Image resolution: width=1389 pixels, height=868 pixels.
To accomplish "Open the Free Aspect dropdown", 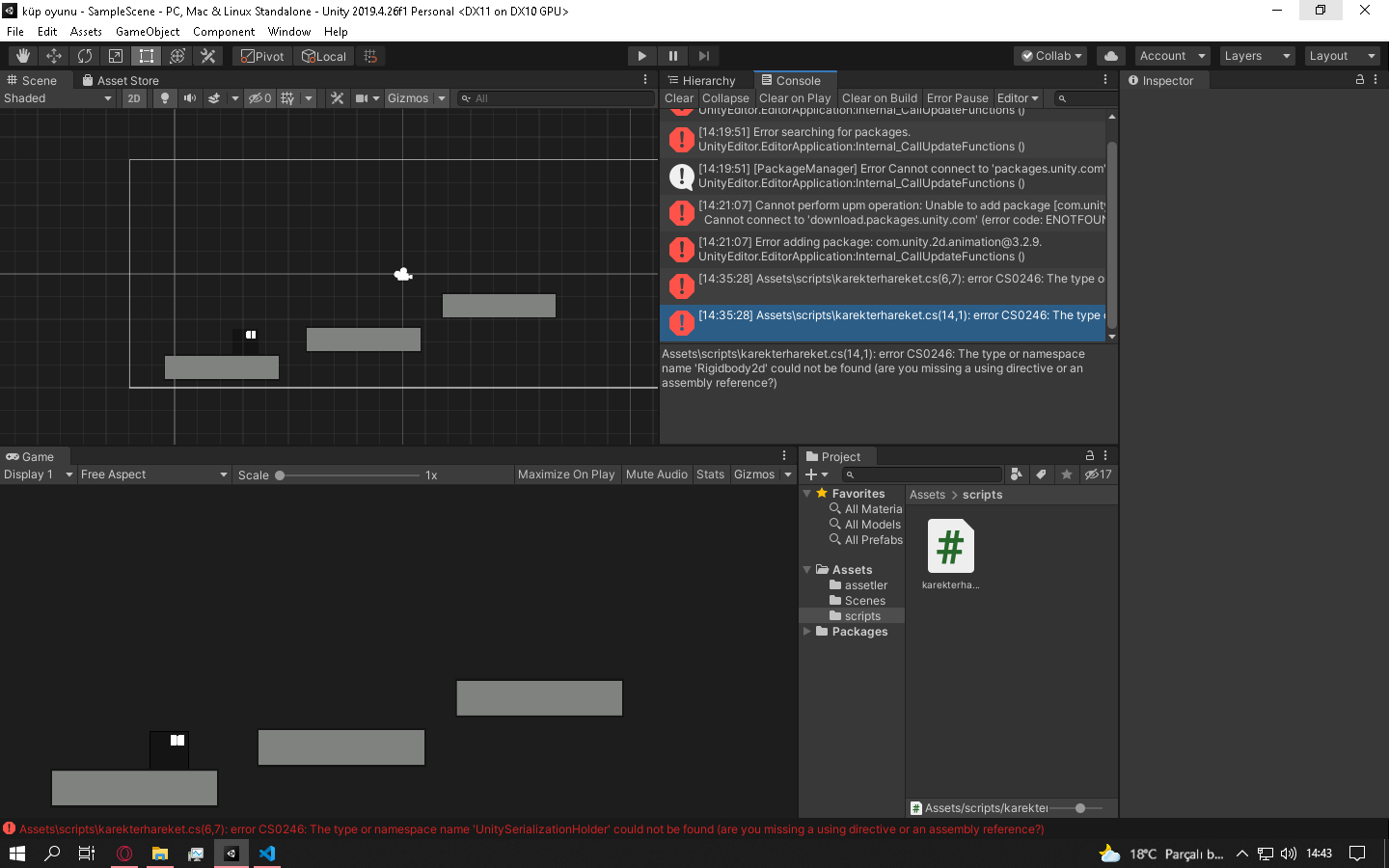I will click(x=154, y=475).
